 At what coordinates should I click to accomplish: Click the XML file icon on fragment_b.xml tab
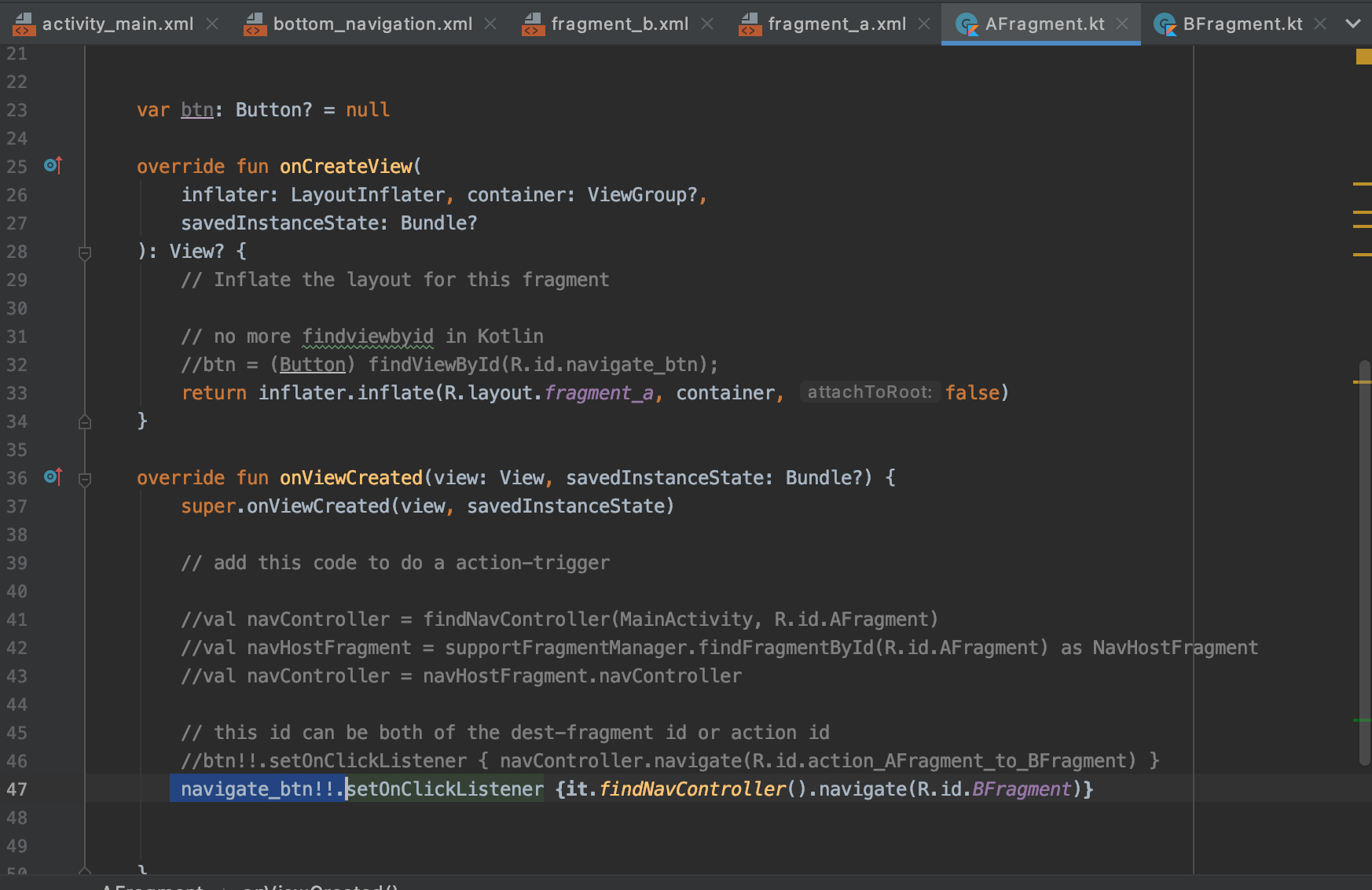[x=534, y=24]
